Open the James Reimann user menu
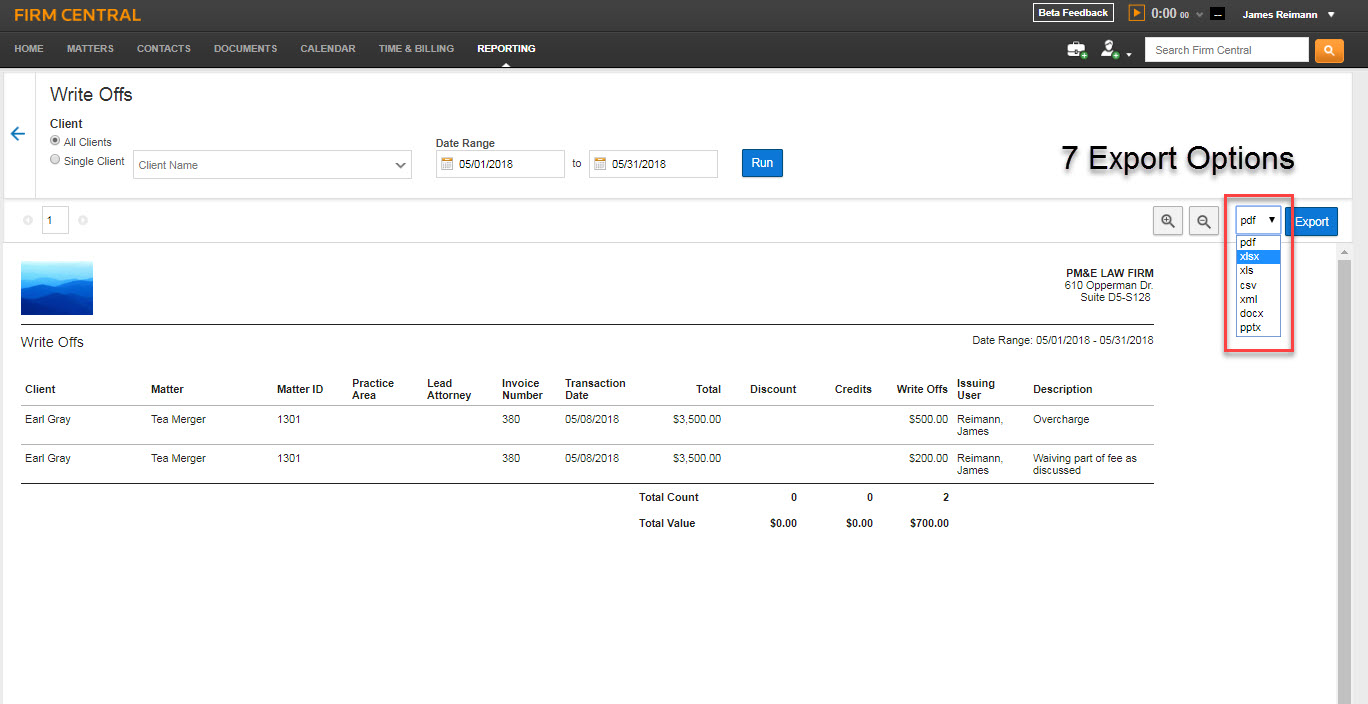 coord(1288,14)
